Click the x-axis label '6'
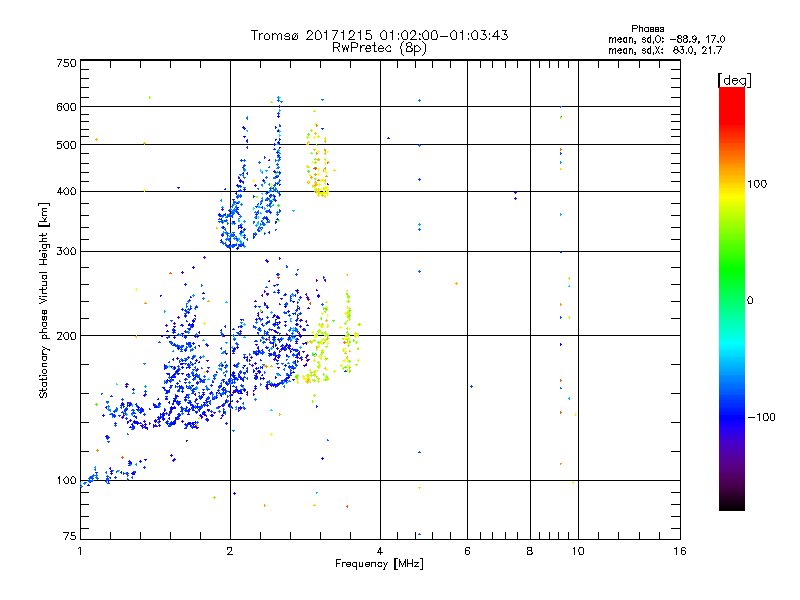Viewport: 800px width, 600px height. pyautogui.click(x=467, y=551)
